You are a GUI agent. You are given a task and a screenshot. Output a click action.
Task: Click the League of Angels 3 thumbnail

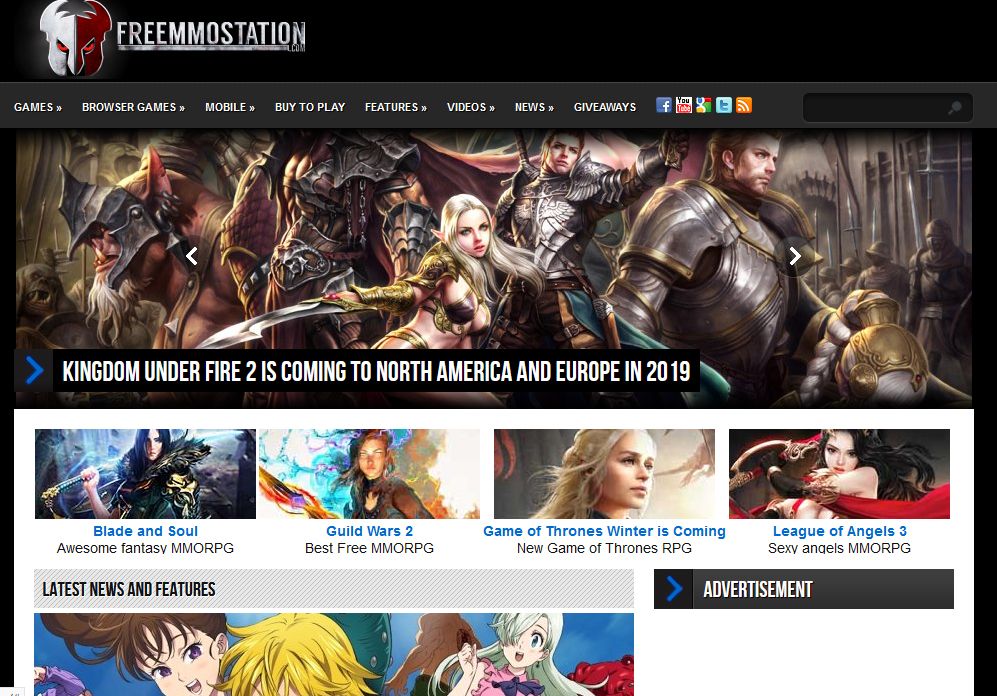(x=839, y=474)
